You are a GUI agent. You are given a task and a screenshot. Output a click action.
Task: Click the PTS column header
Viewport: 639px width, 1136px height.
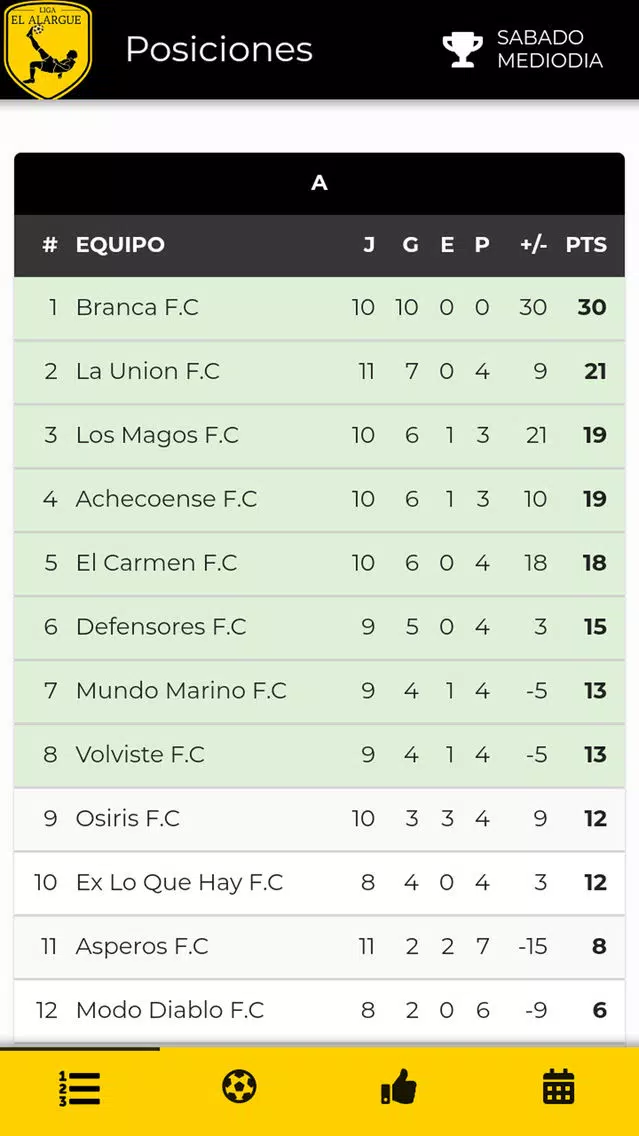click(586, 245)
